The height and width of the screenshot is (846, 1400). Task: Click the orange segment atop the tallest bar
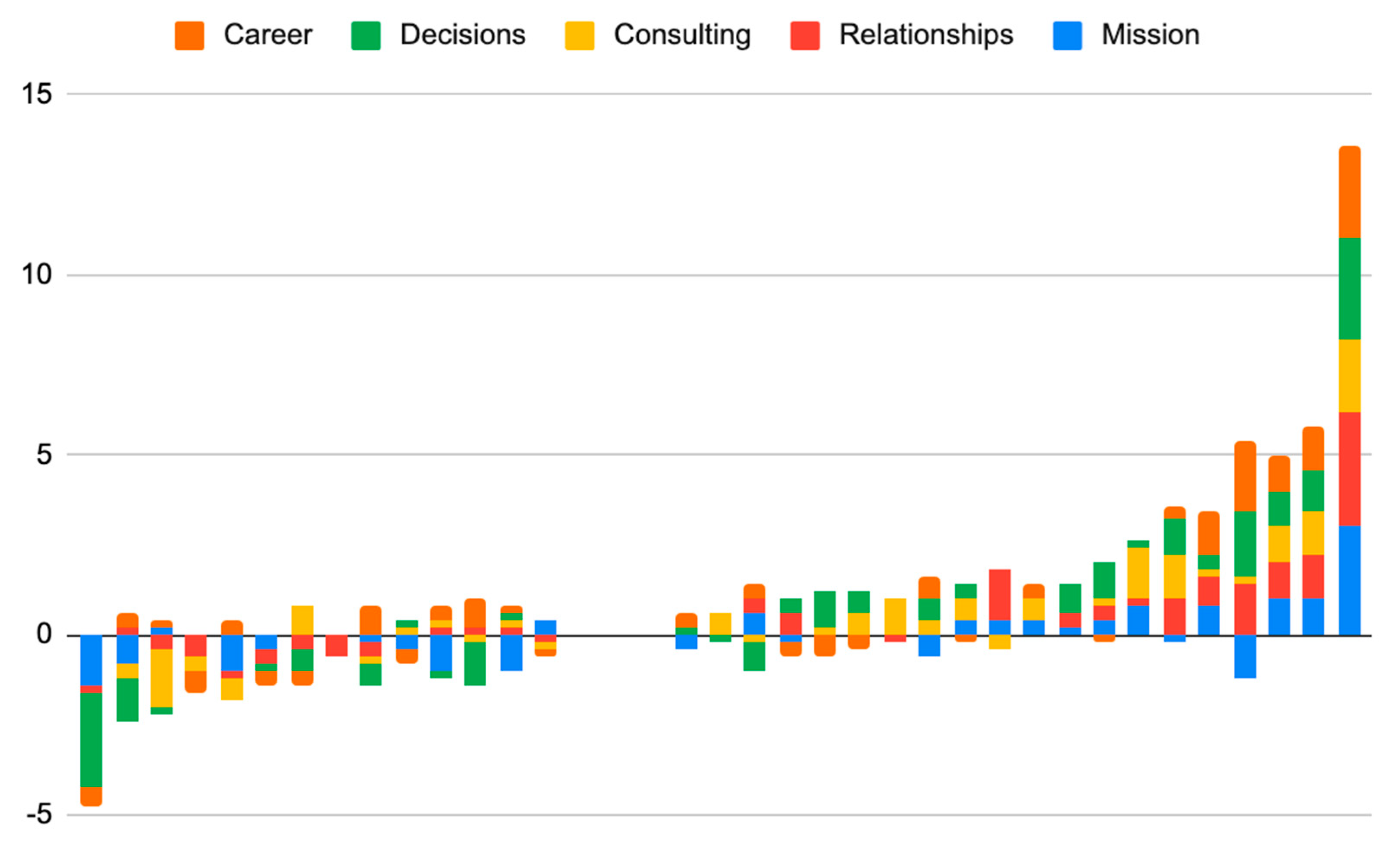[1349, 192]
